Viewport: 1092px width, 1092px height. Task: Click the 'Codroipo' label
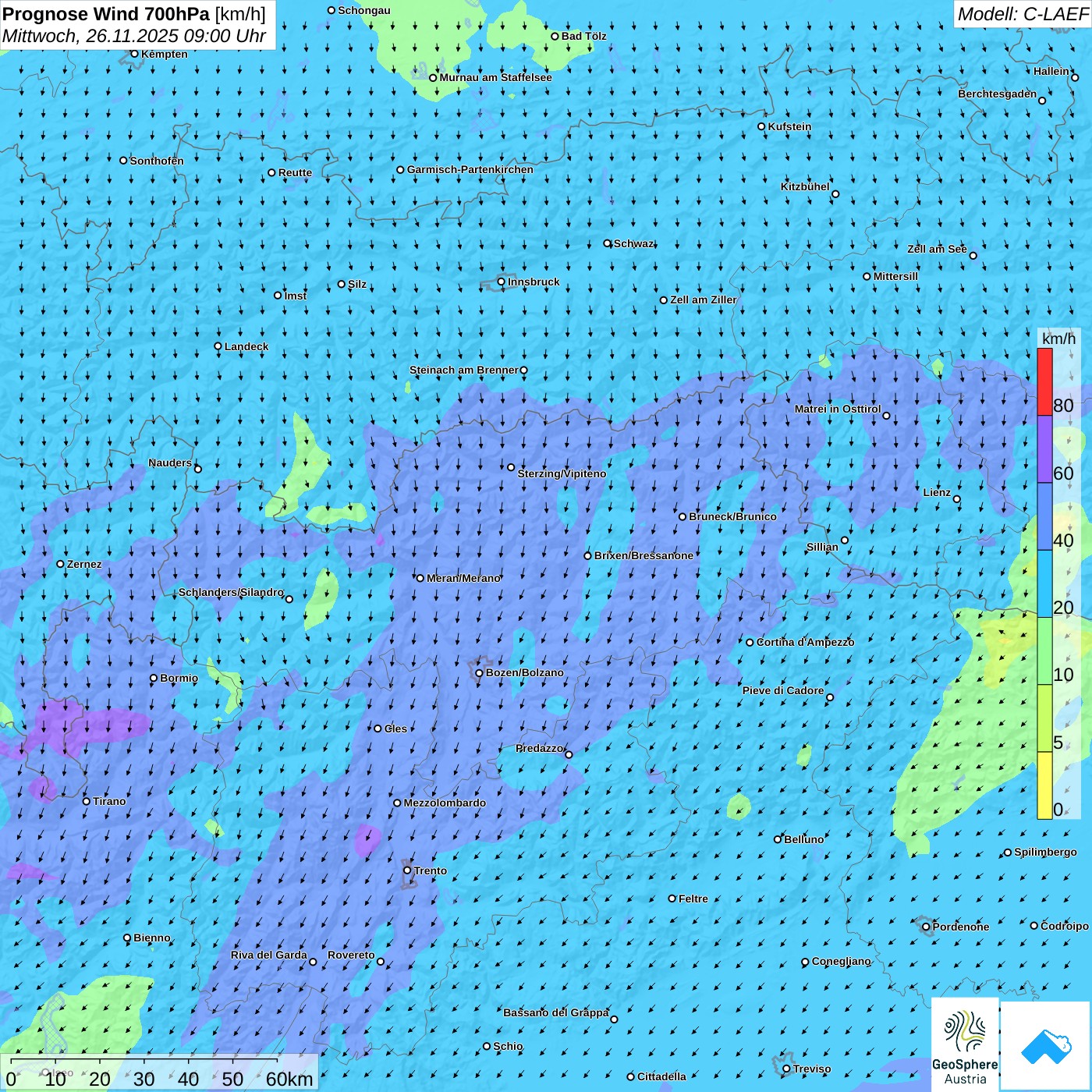click(x=1065, y=926)
